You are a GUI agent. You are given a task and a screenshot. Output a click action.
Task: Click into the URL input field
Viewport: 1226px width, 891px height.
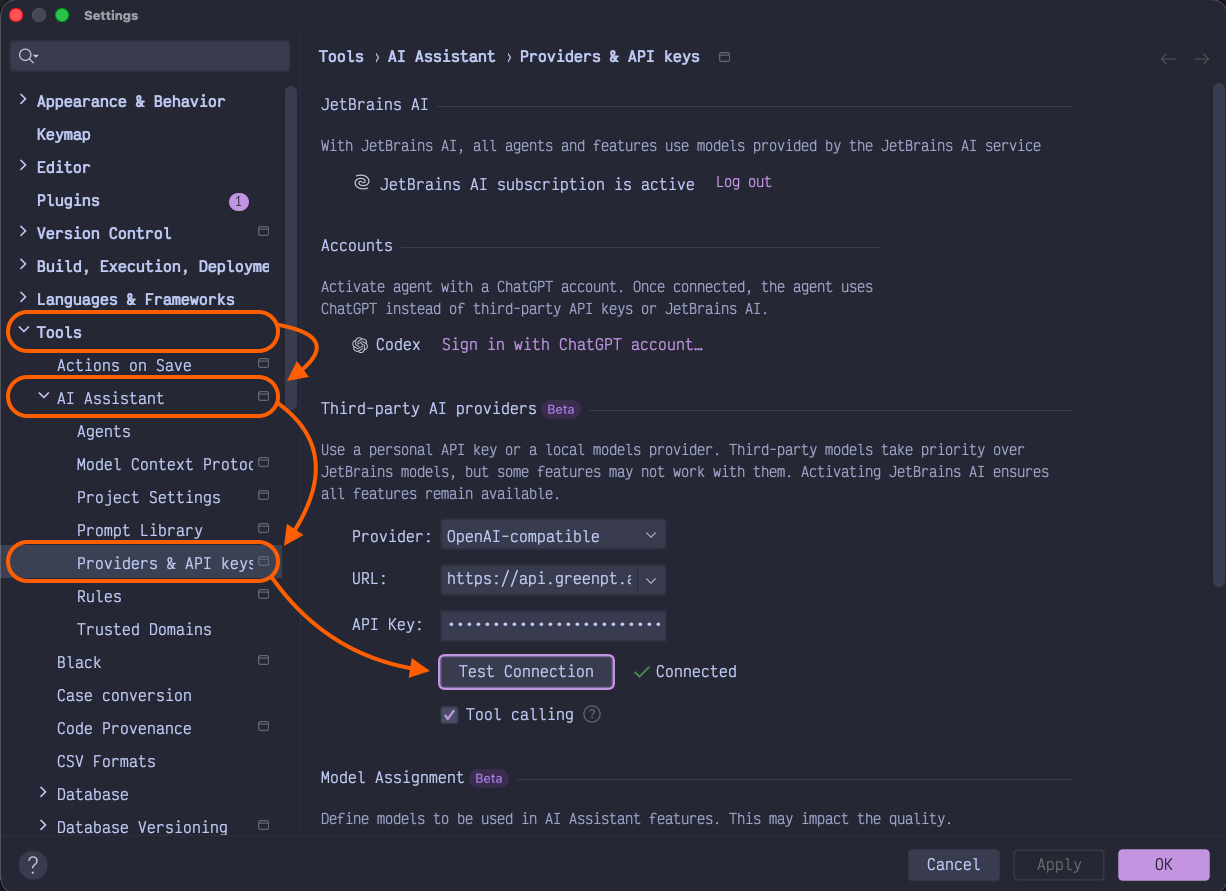(539, 579)
